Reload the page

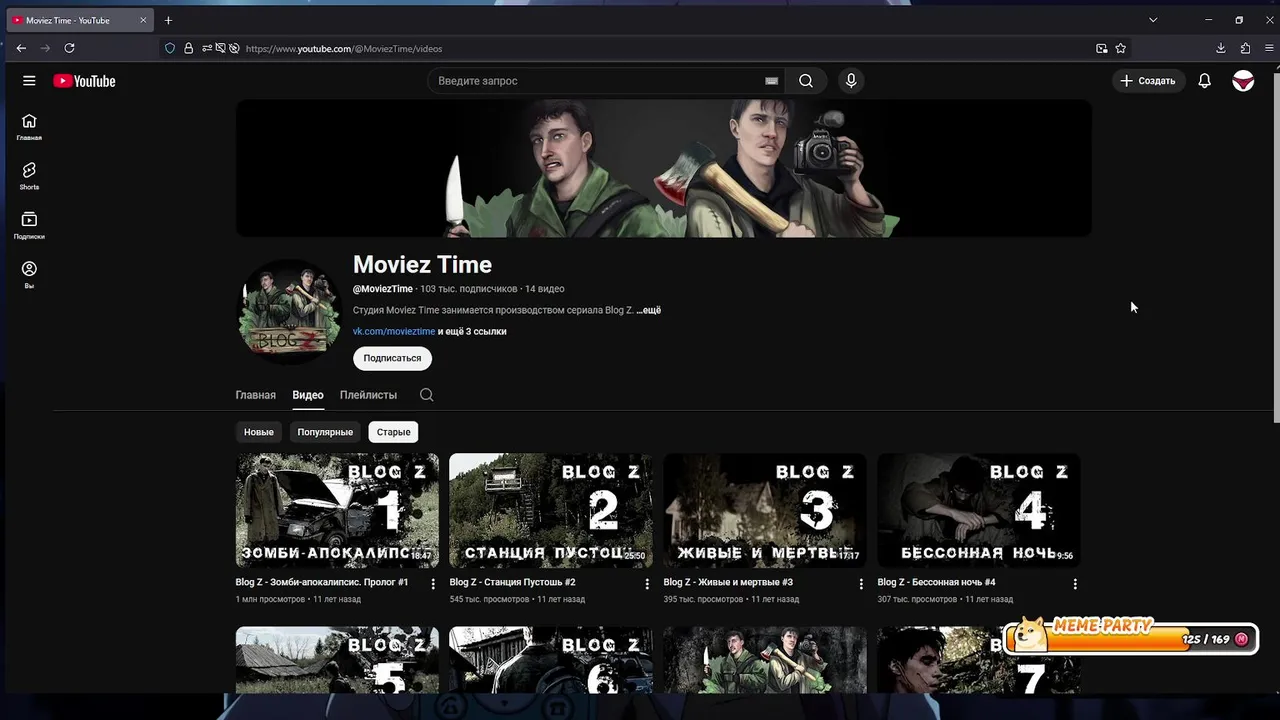(69, 48)
